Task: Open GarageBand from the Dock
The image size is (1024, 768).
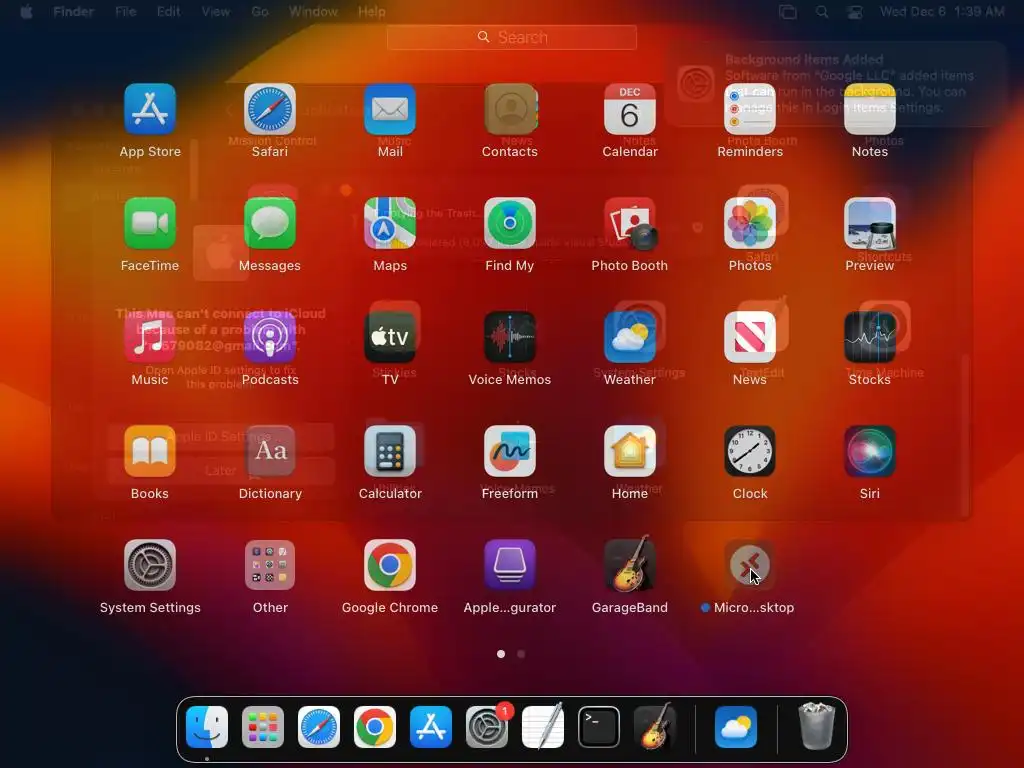Action: [655, 727]
